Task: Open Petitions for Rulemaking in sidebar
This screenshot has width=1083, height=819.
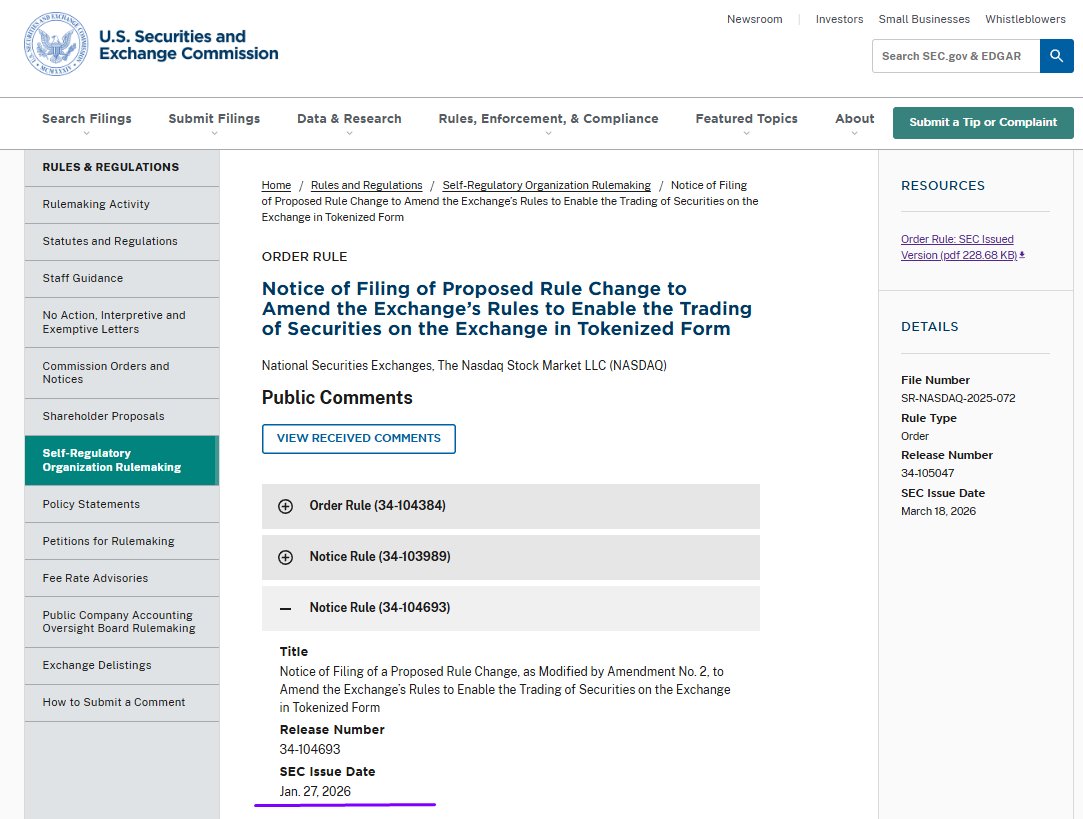Action: coord(122,541)
